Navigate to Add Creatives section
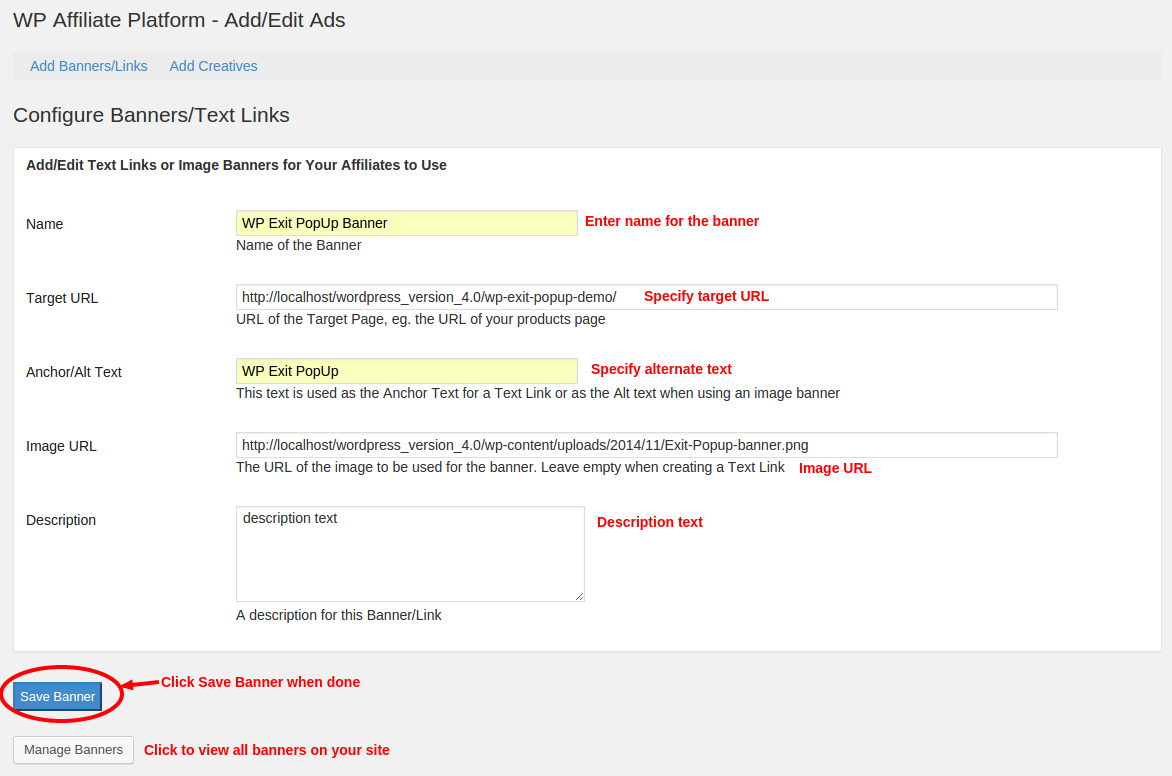This screenshot has height=776, width=1172. 213,66
